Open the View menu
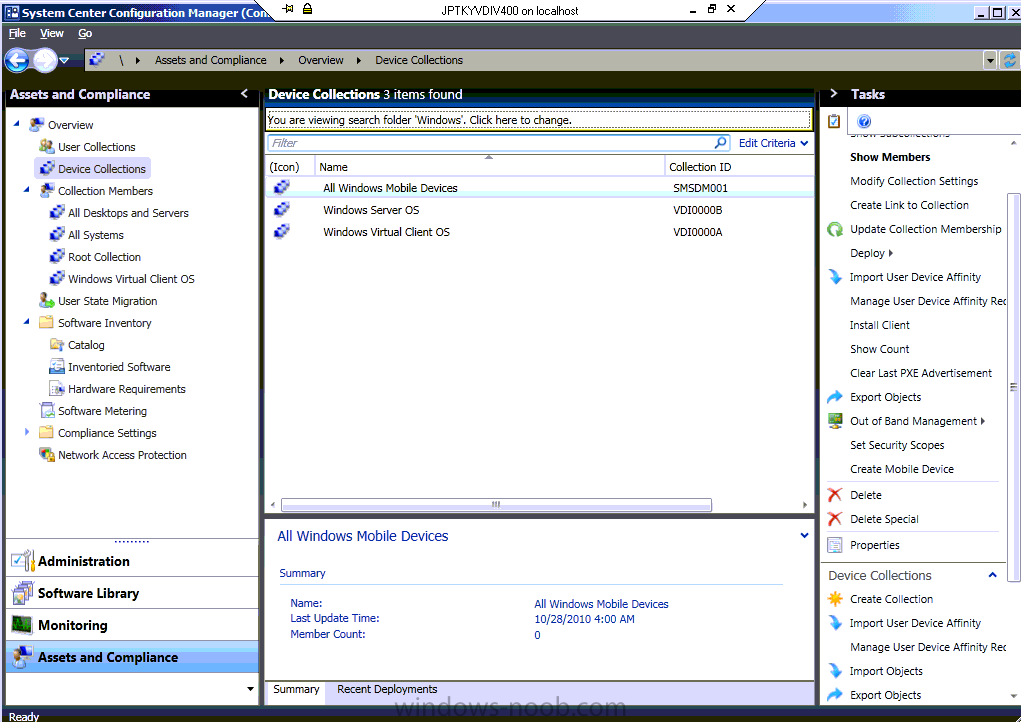This screenshot has width=1021, height=722. point(51,33)
